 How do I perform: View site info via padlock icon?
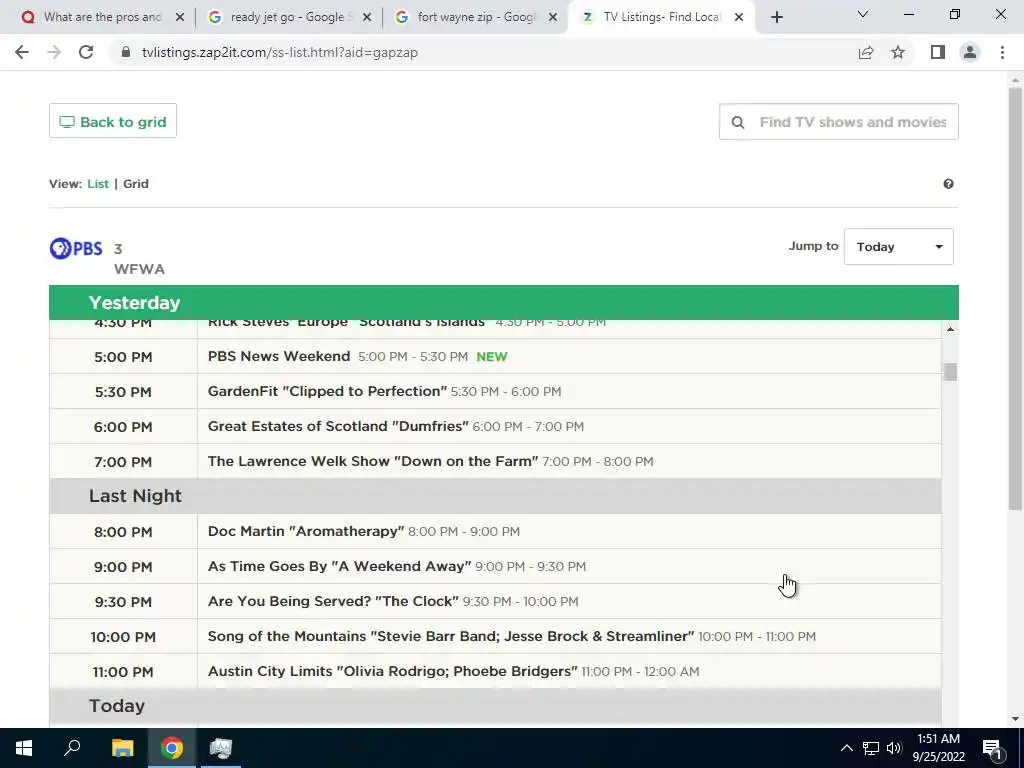[126, 52]
